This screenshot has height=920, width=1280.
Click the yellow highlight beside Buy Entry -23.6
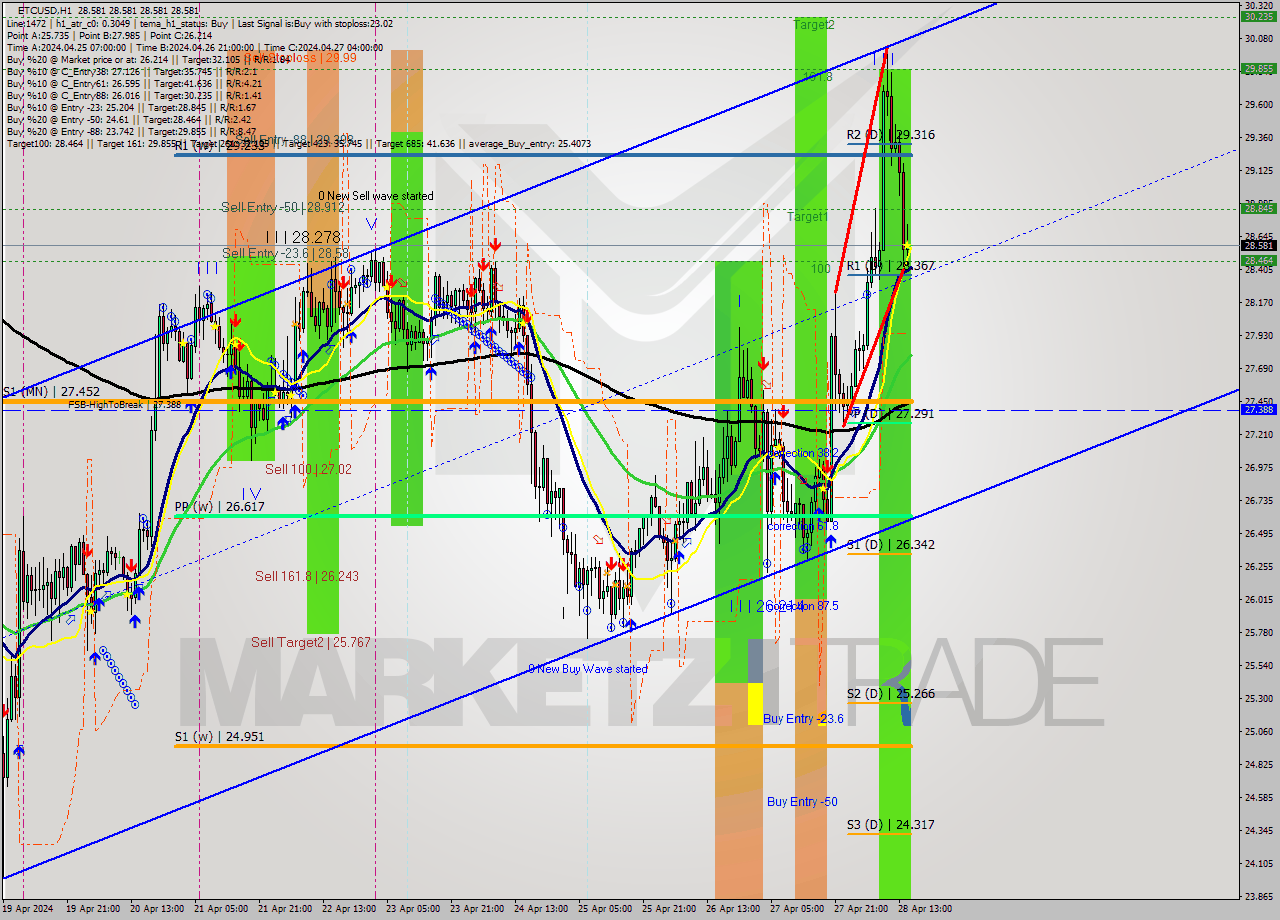(x=753, y=705)
